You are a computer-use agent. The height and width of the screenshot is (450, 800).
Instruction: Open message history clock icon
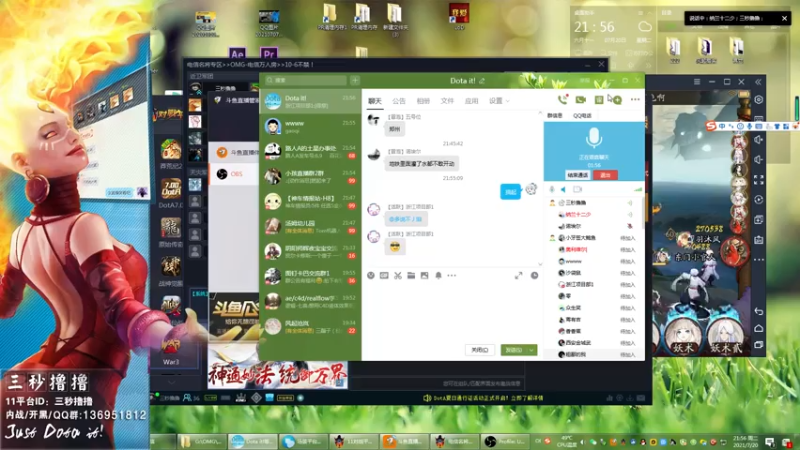point(534,276)
